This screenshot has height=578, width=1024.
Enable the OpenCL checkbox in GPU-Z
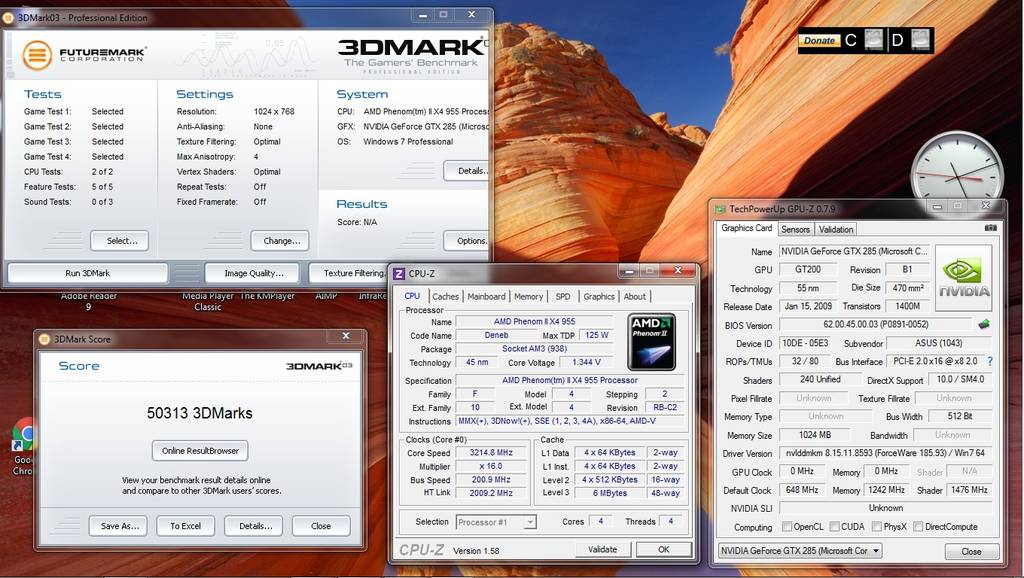click(787, 526)
